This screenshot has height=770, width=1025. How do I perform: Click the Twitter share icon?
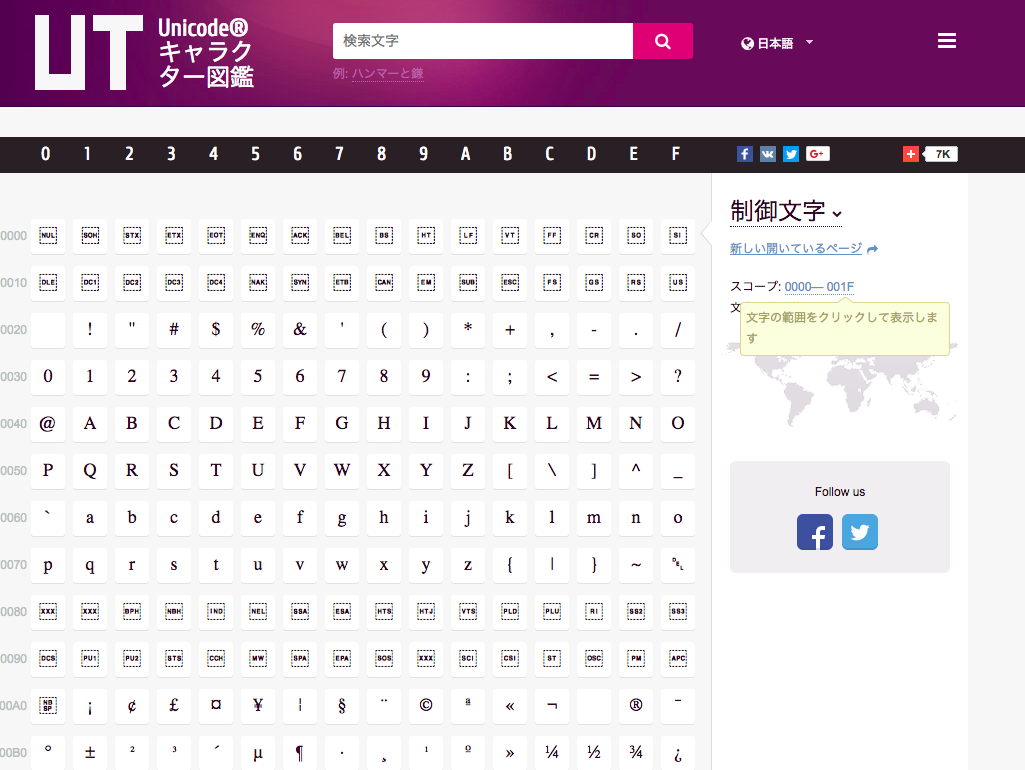click(790, 153)
